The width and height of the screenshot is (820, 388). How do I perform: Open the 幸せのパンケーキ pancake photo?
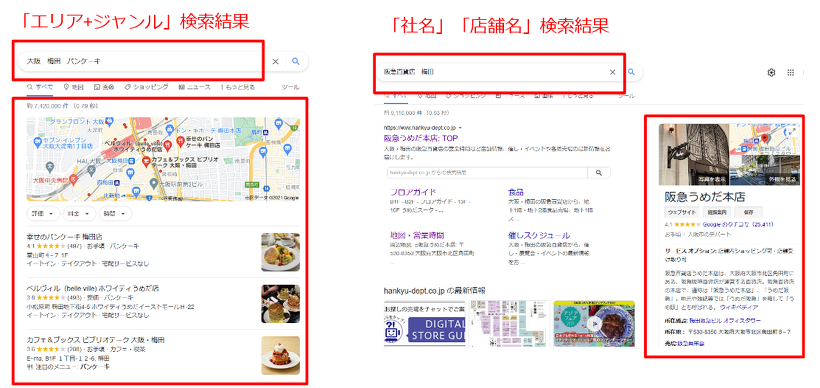(x=280, y=252)
